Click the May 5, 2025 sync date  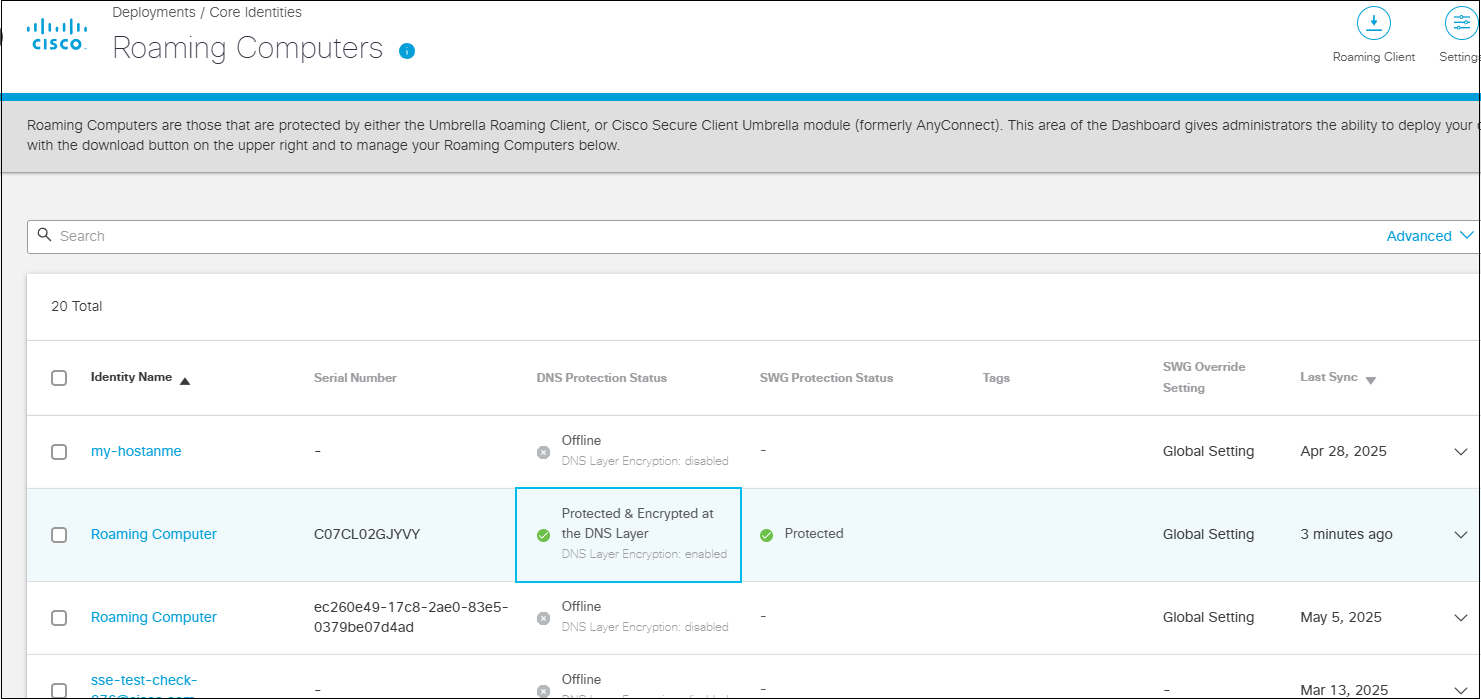tap(1341, 617)
